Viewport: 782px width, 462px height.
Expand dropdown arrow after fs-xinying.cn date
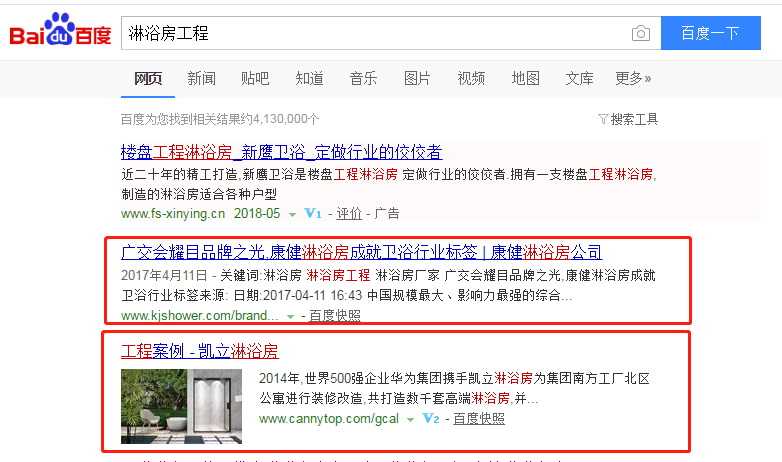[292, 215]
